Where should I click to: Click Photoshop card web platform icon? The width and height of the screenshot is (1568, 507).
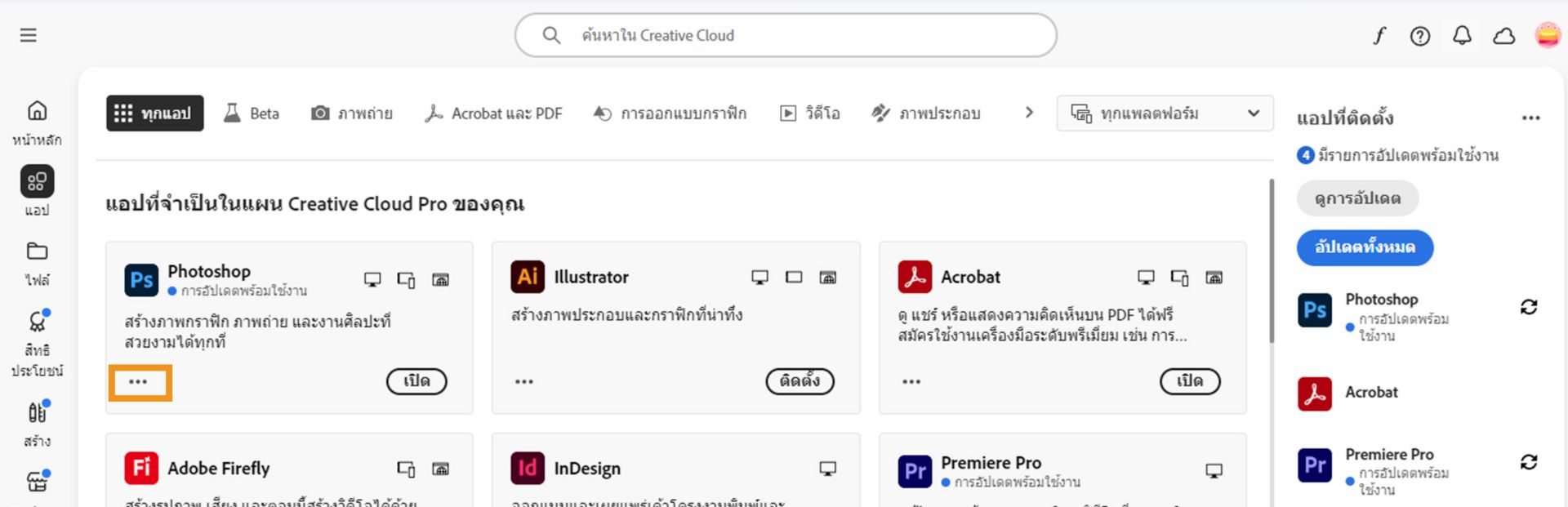(440, 279)
